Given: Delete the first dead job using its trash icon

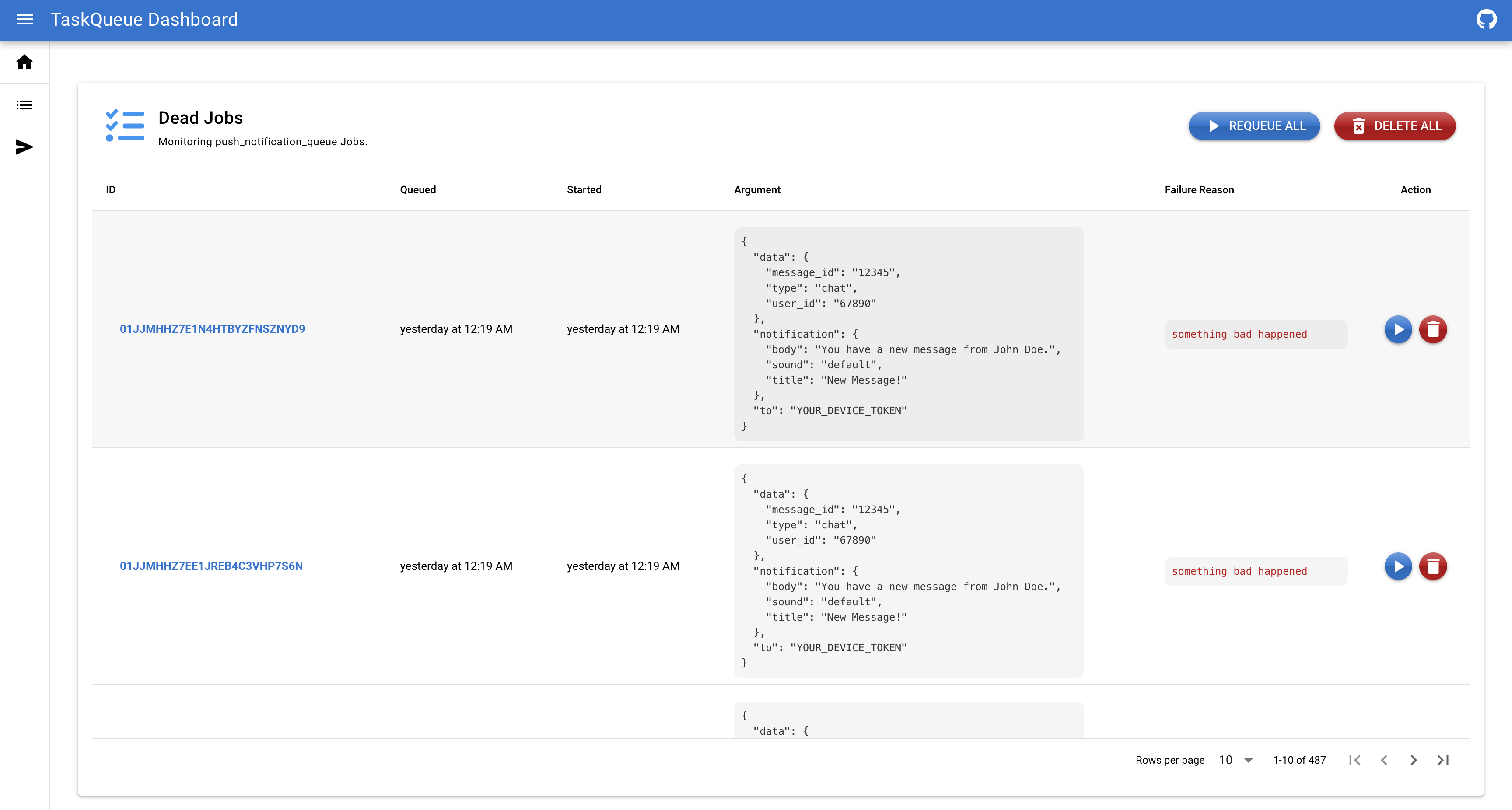Looking at the screenshot, I should [x=1433, y=329].
